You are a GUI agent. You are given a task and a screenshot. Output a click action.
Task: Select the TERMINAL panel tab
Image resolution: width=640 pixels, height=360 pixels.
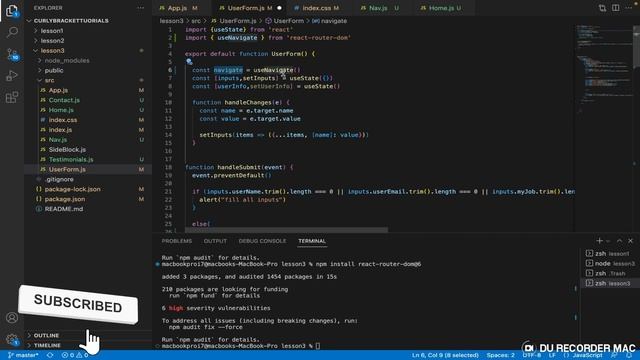[312, 241]
